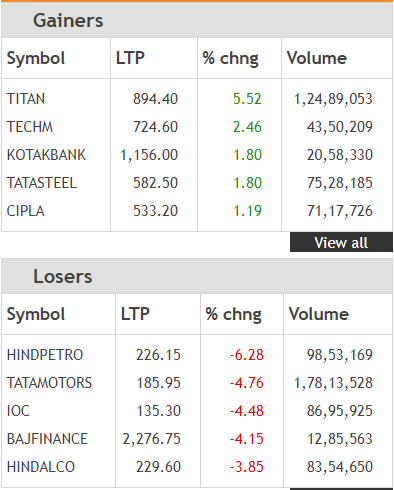This screenshot has width=394, height=490.
Task: Open the HINDALCO symbol link
Action: tap(41, 467)
